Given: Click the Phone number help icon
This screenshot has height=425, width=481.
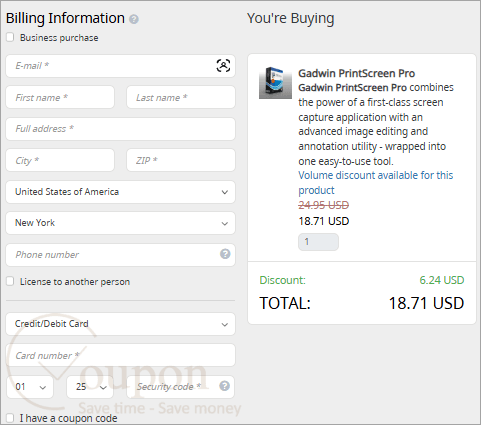Looking at the screenshot, I should [225, 254].
